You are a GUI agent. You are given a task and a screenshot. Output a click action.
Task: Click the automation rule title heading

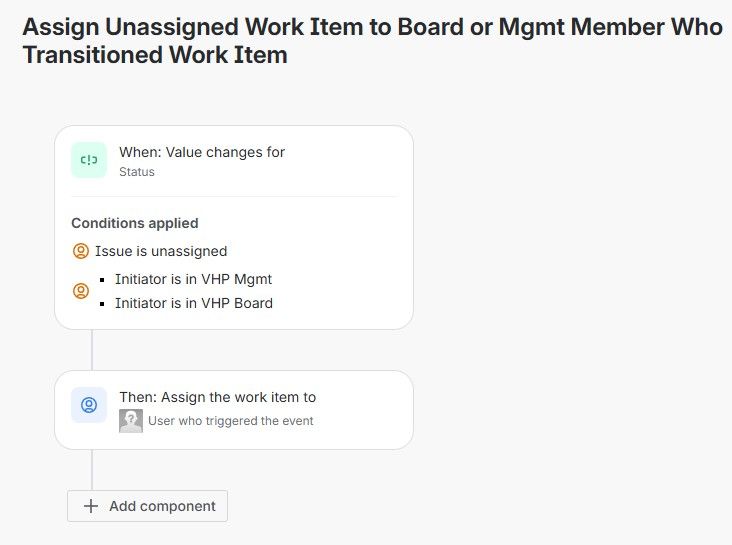point(372,41)
